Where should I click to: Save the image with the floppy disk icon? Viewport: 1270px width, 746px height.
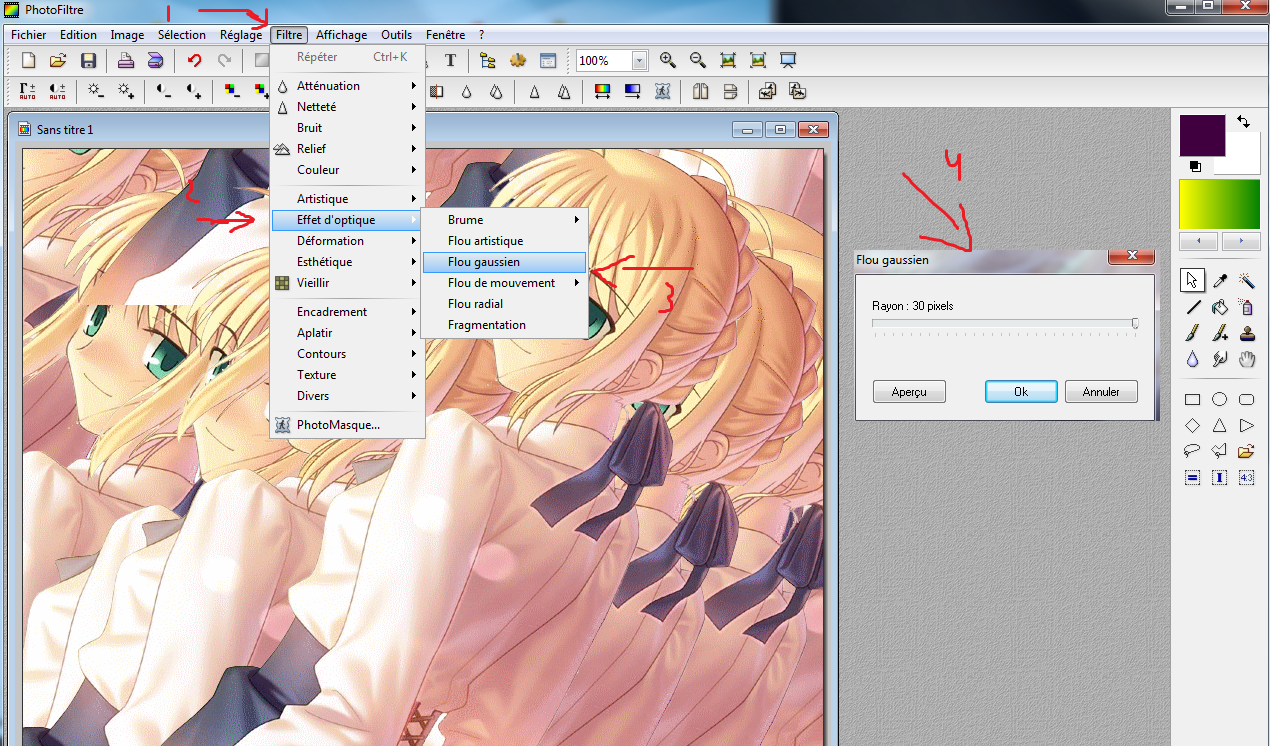point(88,60)
